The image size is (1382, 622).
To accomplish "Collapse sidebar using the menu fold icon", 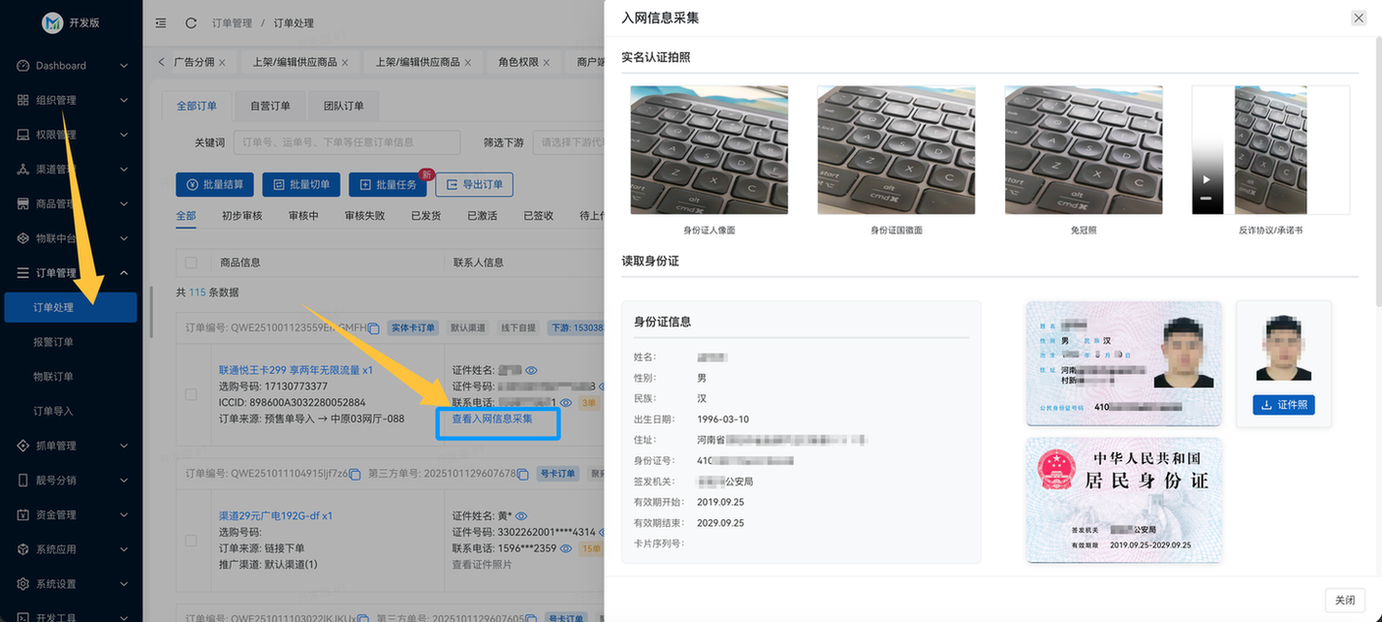I will 161,23.
